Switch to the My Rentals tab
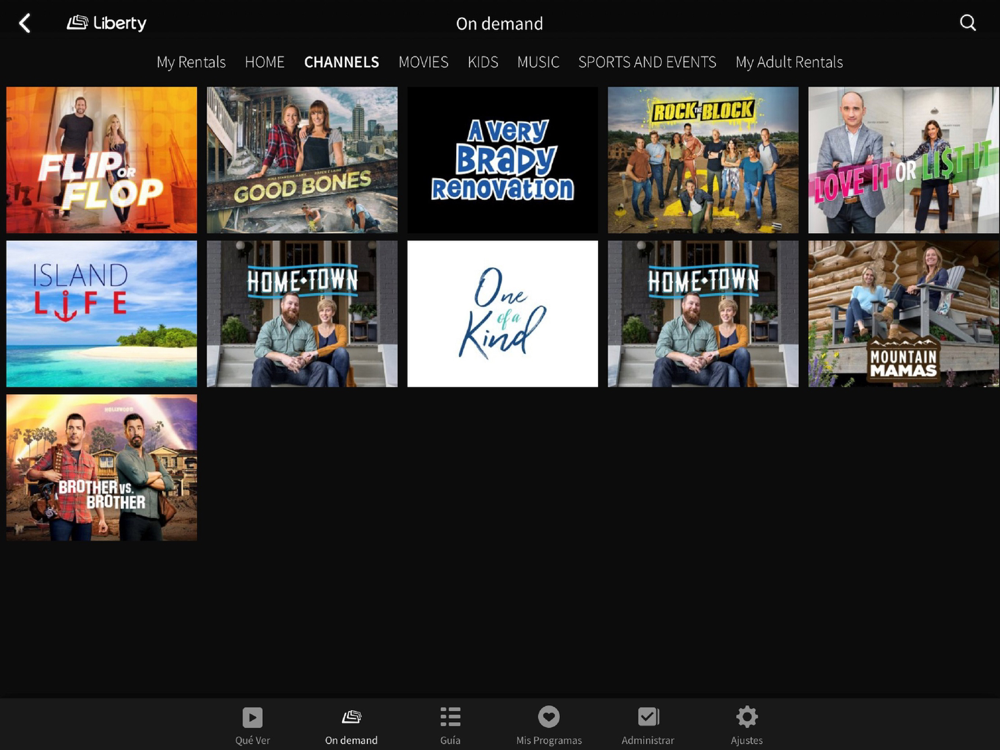 coord(191,62)
